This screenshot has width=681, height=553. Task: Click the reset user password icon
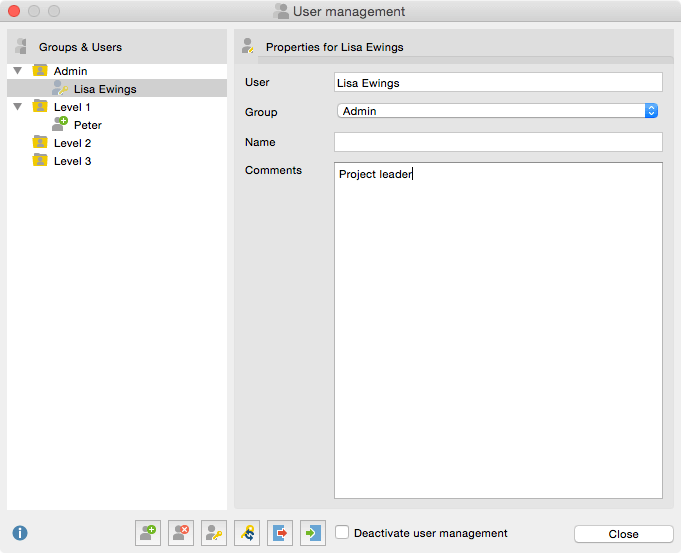click(x=247, y=533)
